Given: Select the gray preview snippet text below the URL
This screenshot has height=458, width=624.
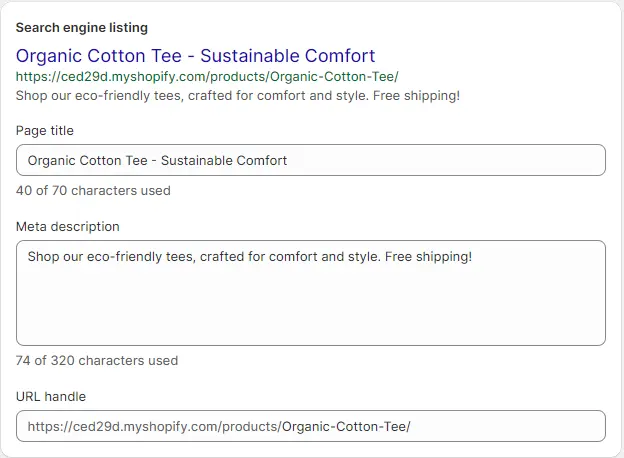Looking at the screenshot, I should point(238,96).
